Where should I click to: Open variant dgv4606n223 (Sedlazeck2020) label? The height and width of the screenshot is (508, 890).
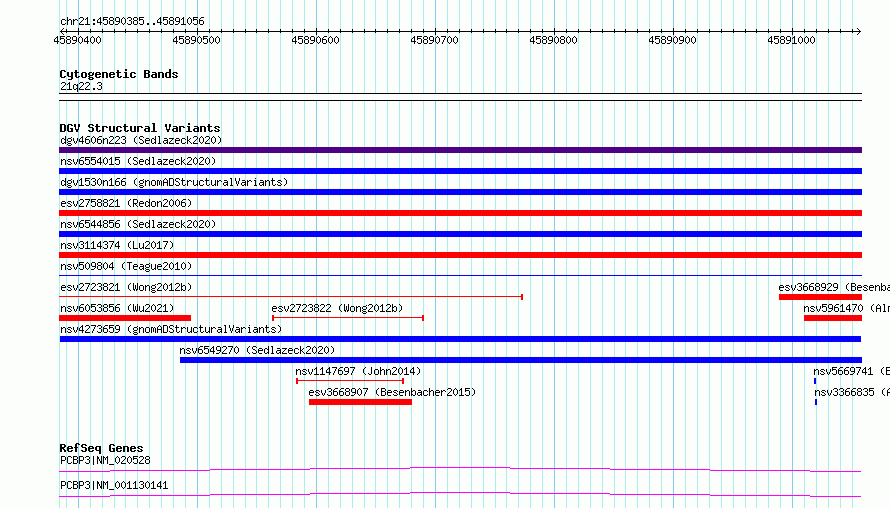coord(141,140)
